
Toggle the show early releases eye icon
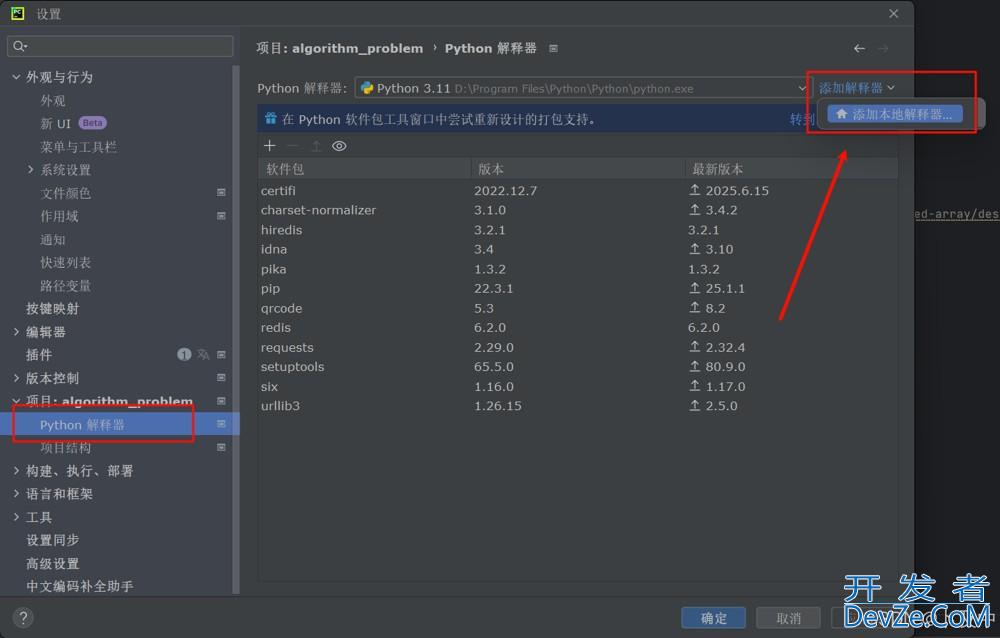[x=339, y=146]
